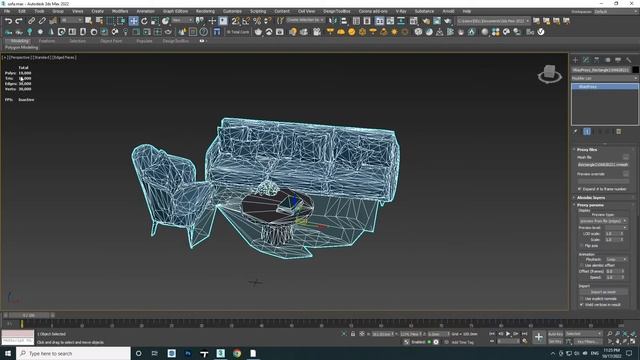The image size is (640, 360).
Task: Open the Display panel icon
Action: (x=618, y=60)
